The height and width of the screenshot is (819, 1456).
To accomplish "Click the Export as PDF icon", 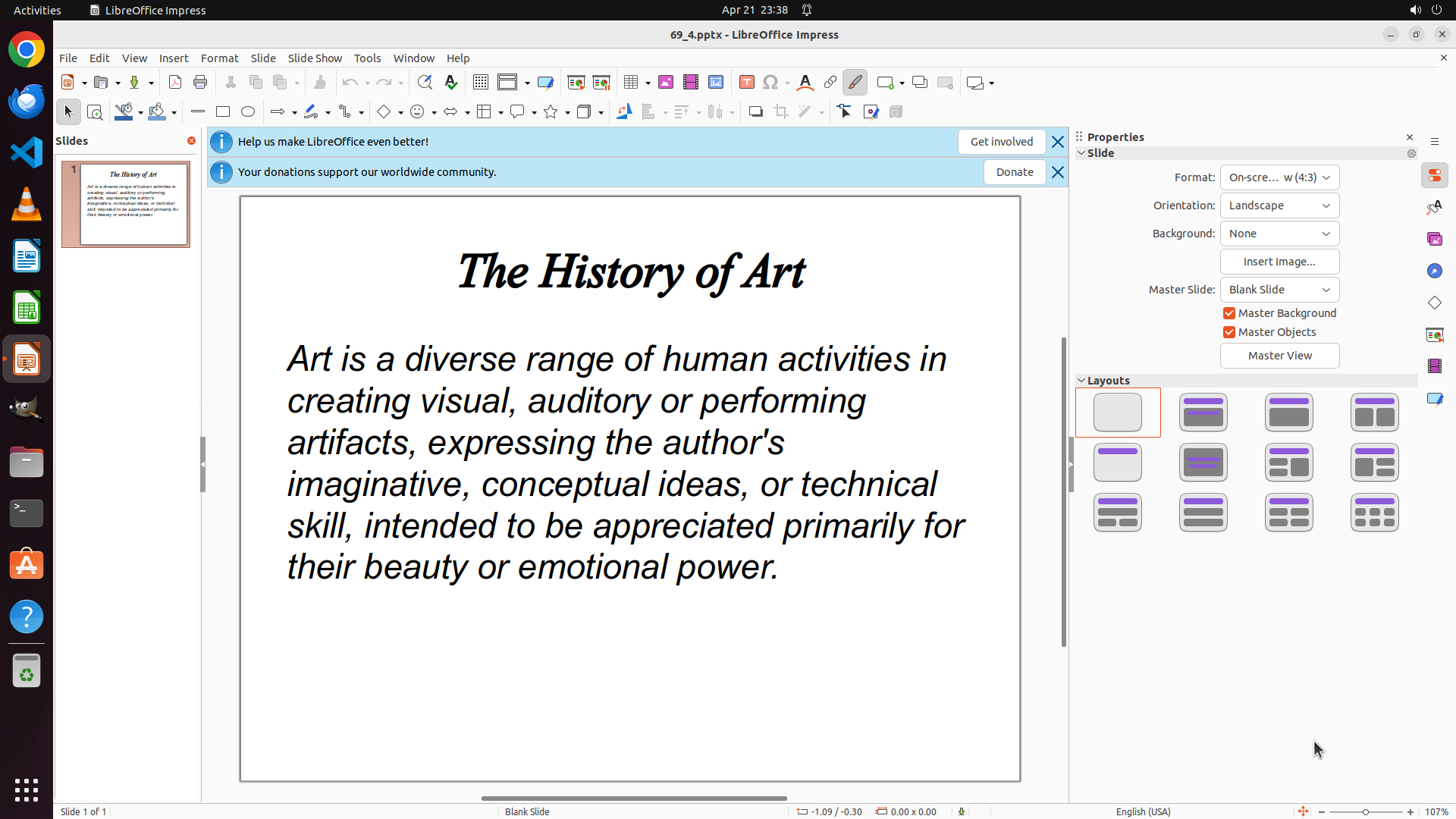I will [x=175, y=83].
